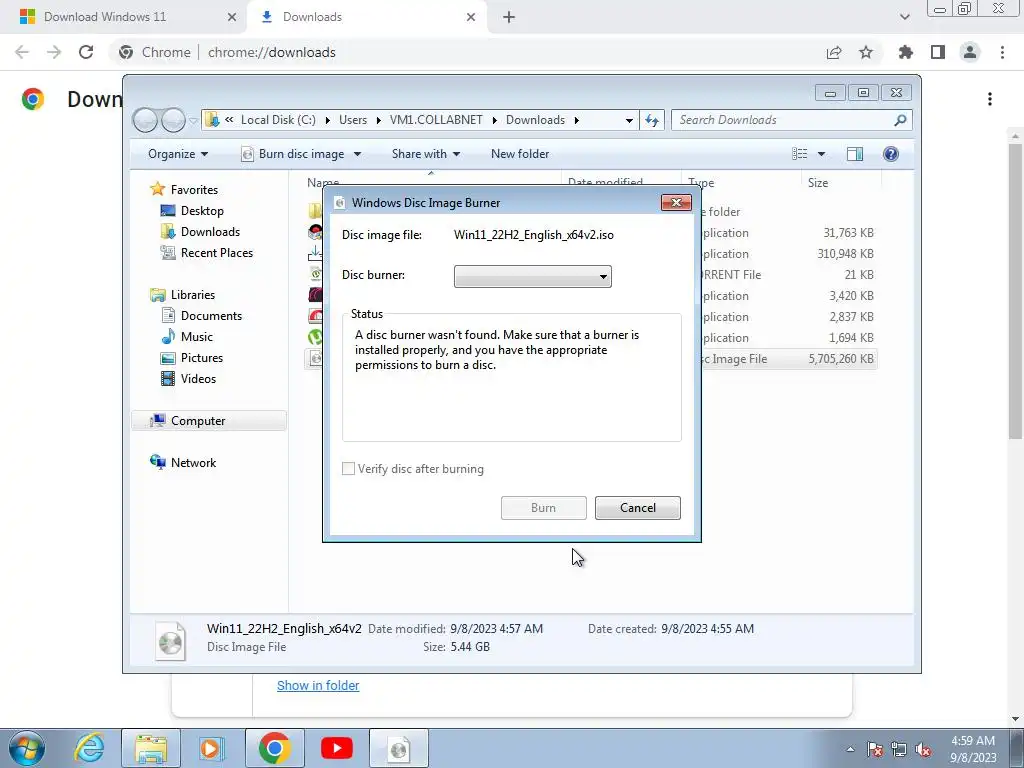
Task: Click Local Disk (C:) in the breadcrumb
Action: point(278,120)
